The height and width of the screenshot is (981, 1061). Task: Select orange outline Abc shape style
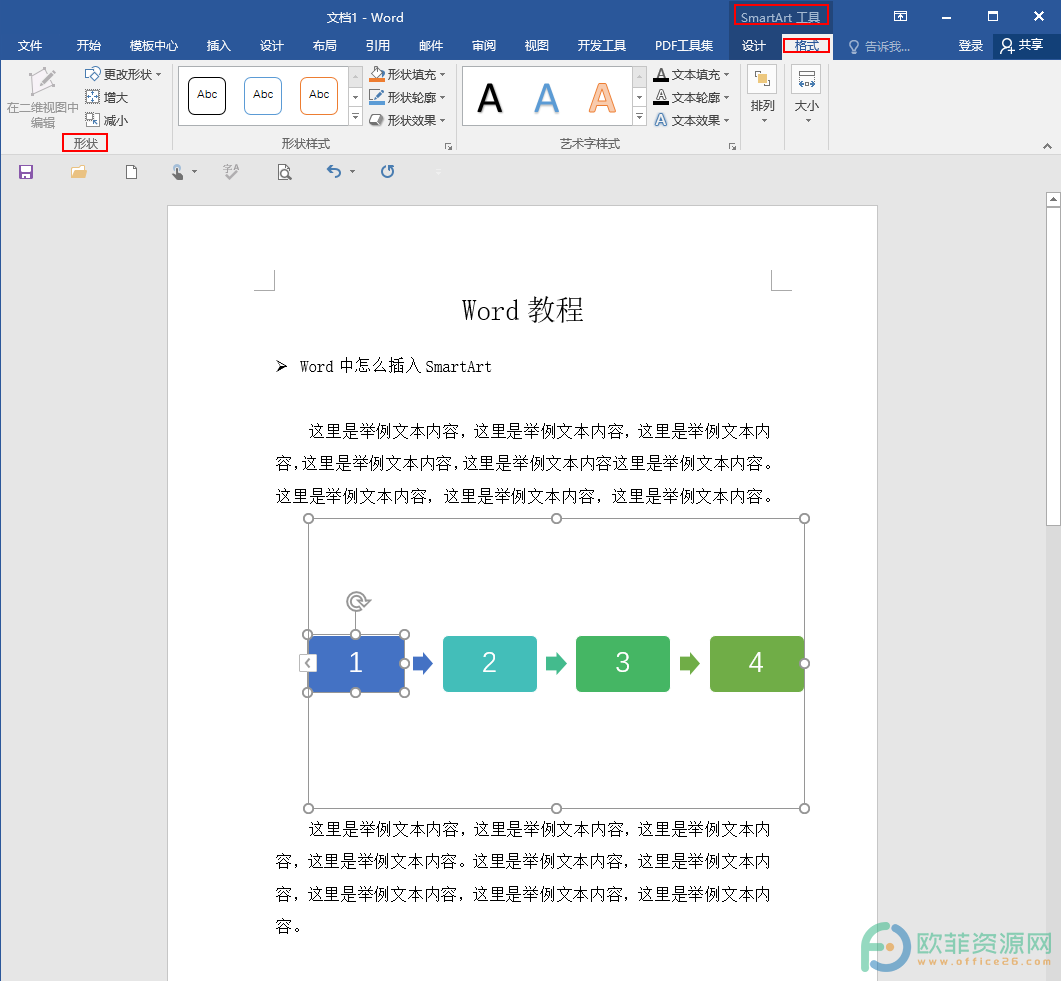pyautogui.click(x=319, y=95)
